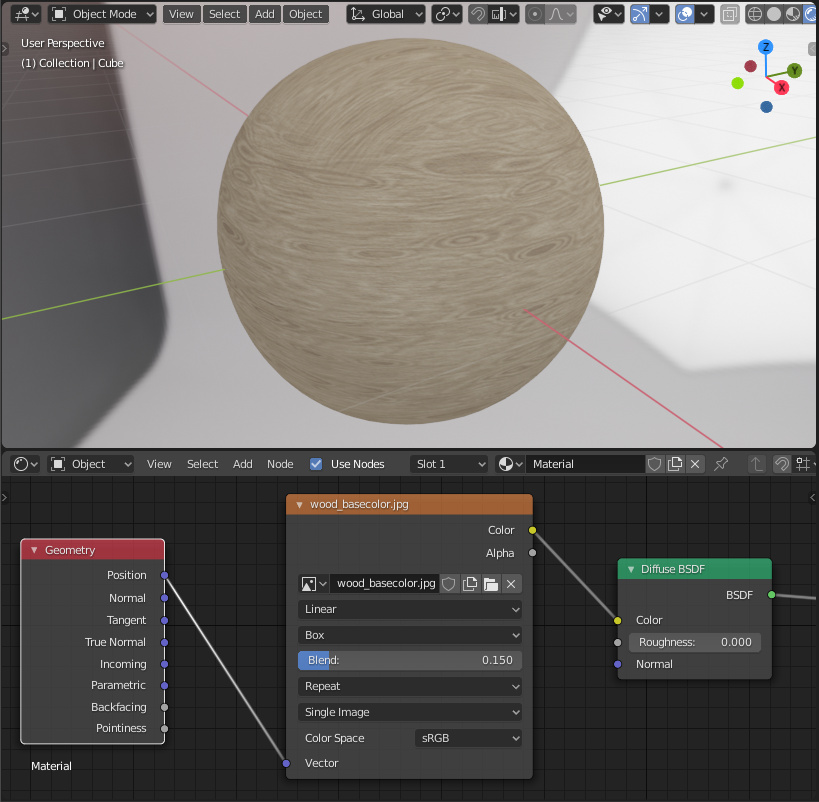The height and width of the screenshot is (802, 819).
Task: Click the node editor snapping icon
Action: [x=783, y=464]
